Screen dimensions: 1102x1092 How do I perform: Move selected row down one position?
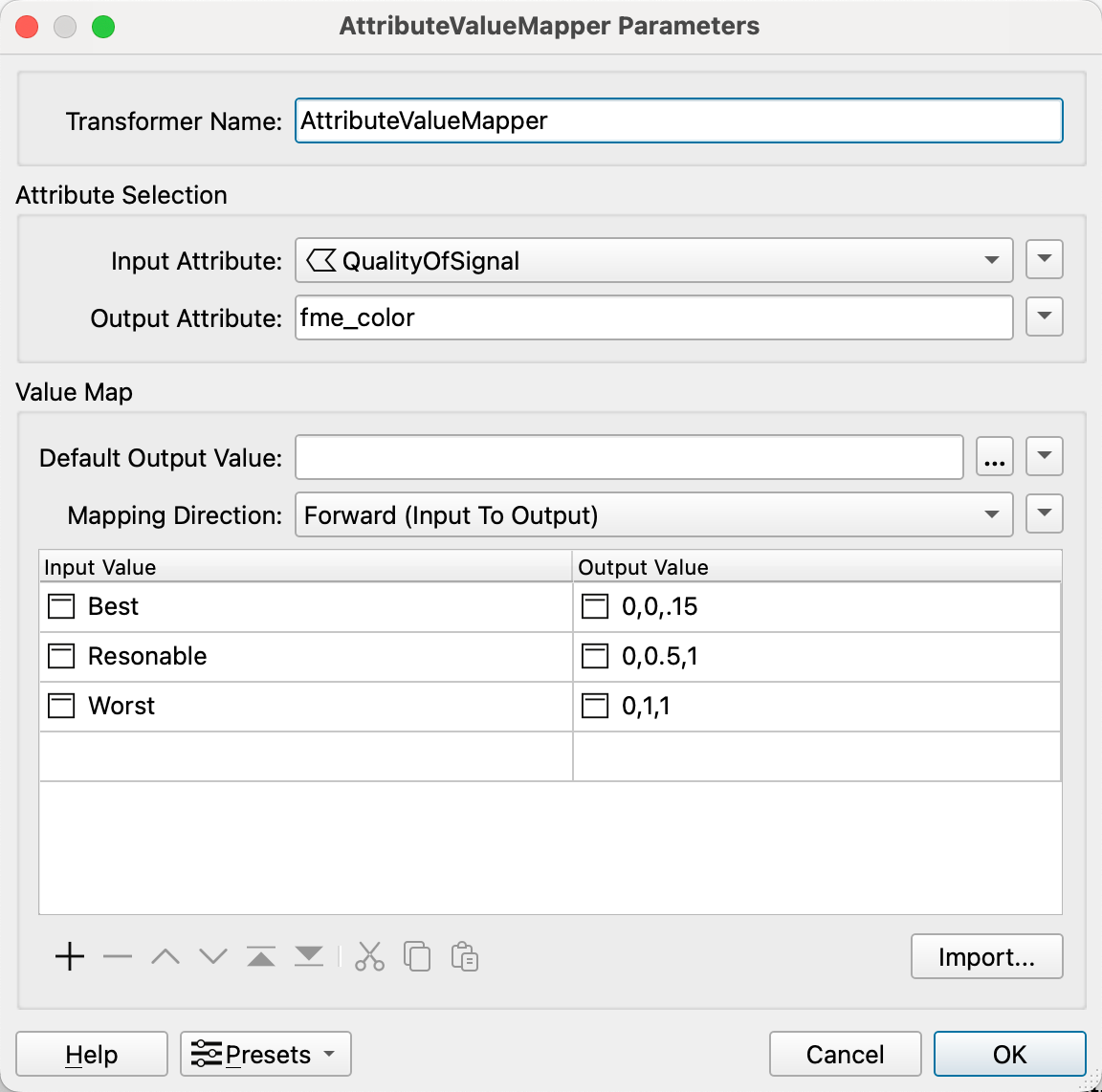pyautogui.click(x=213, y=956)
